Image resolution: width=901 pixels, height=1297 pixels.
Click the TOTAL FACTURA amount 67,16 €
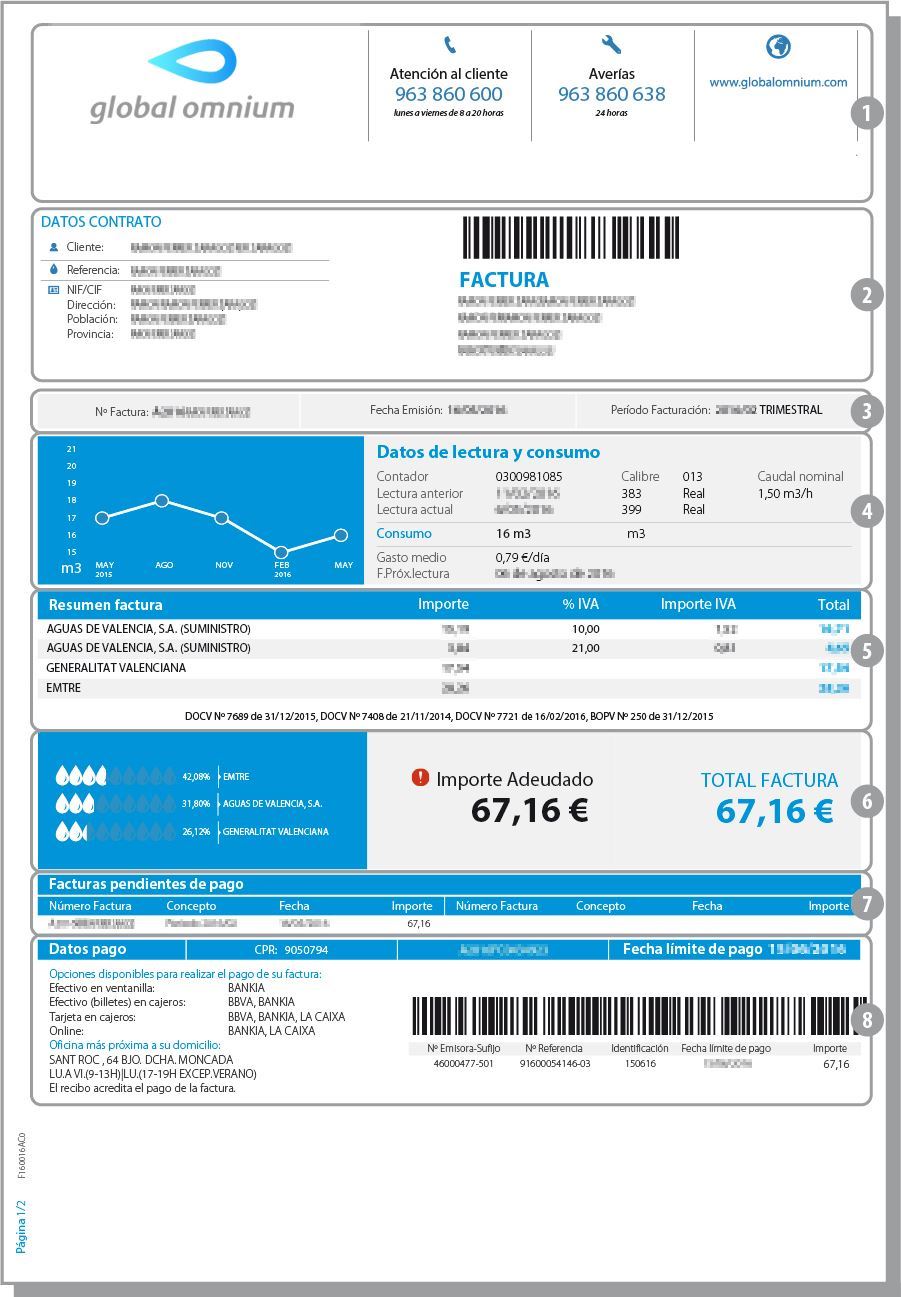[775, 811]
